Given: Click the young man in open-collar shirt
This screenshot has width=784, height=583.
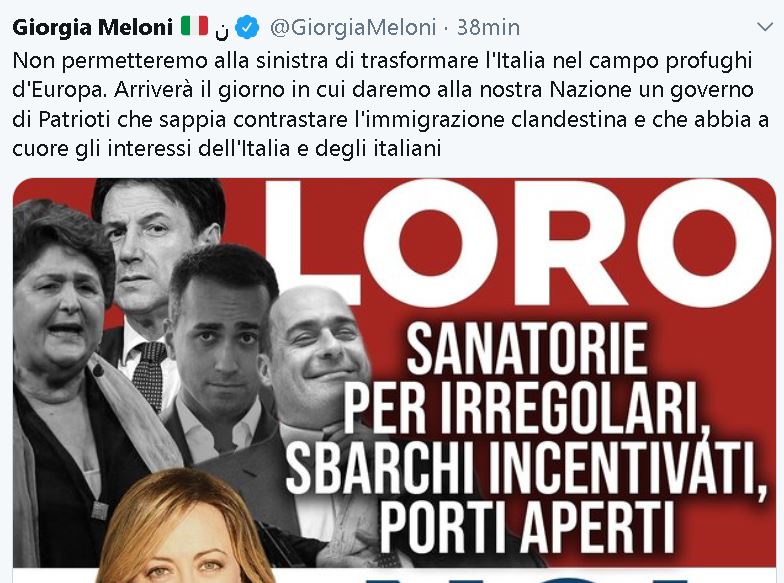Looking at the screenshot, I should tap(220, 350).
